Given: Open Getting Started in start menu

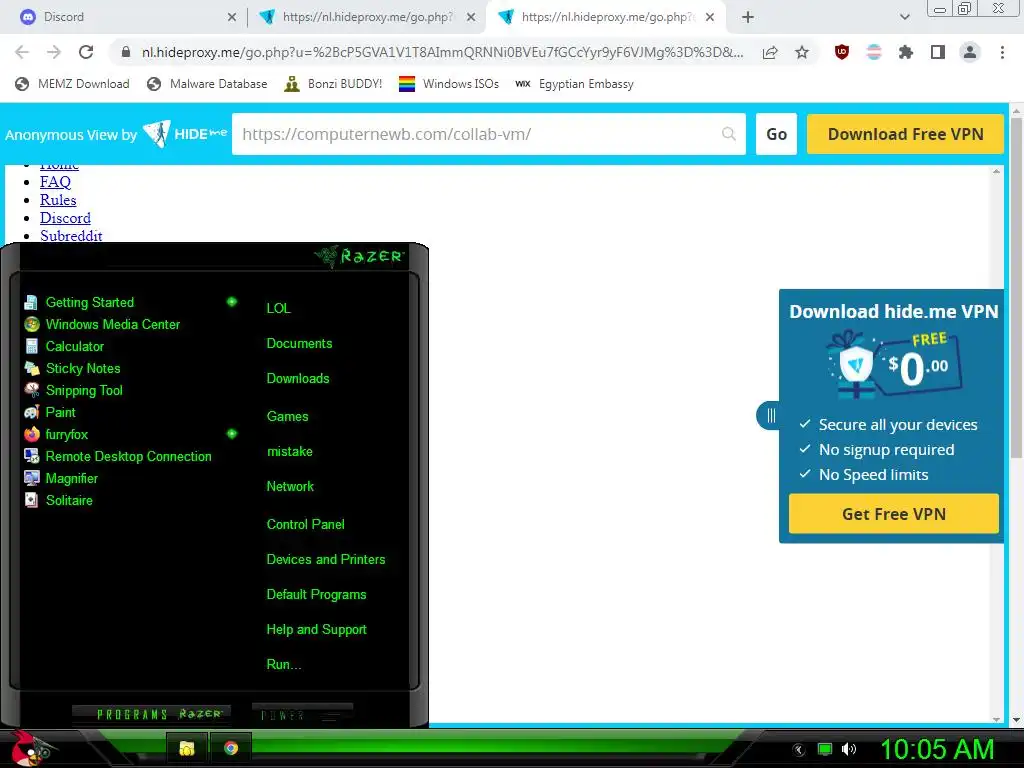Looking at the screenshot, I should [89, 302].
